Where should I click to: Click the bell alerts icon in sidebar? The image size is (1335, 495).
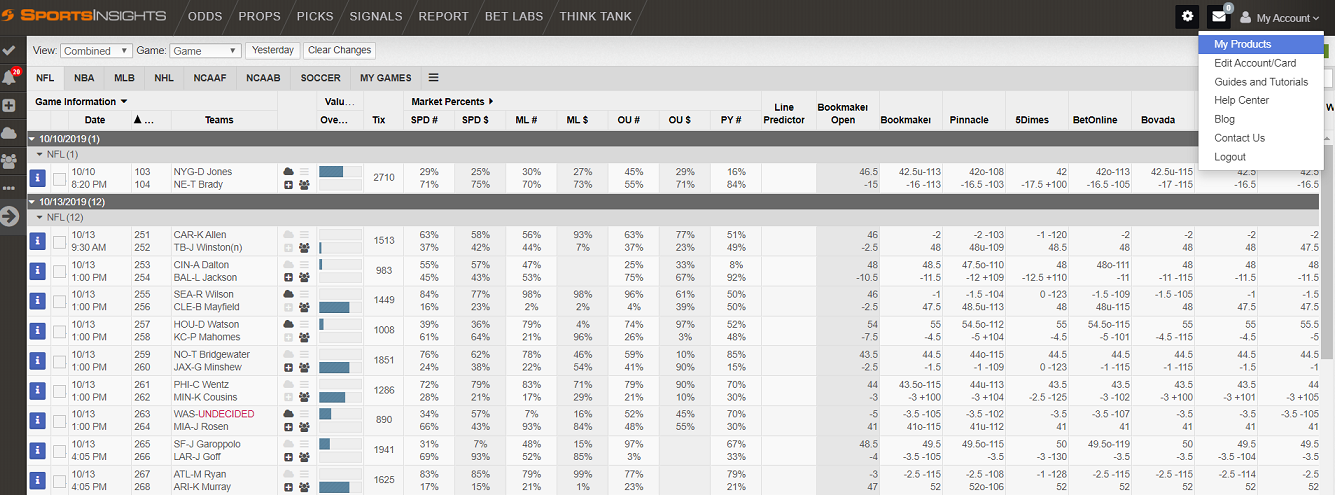11,77
